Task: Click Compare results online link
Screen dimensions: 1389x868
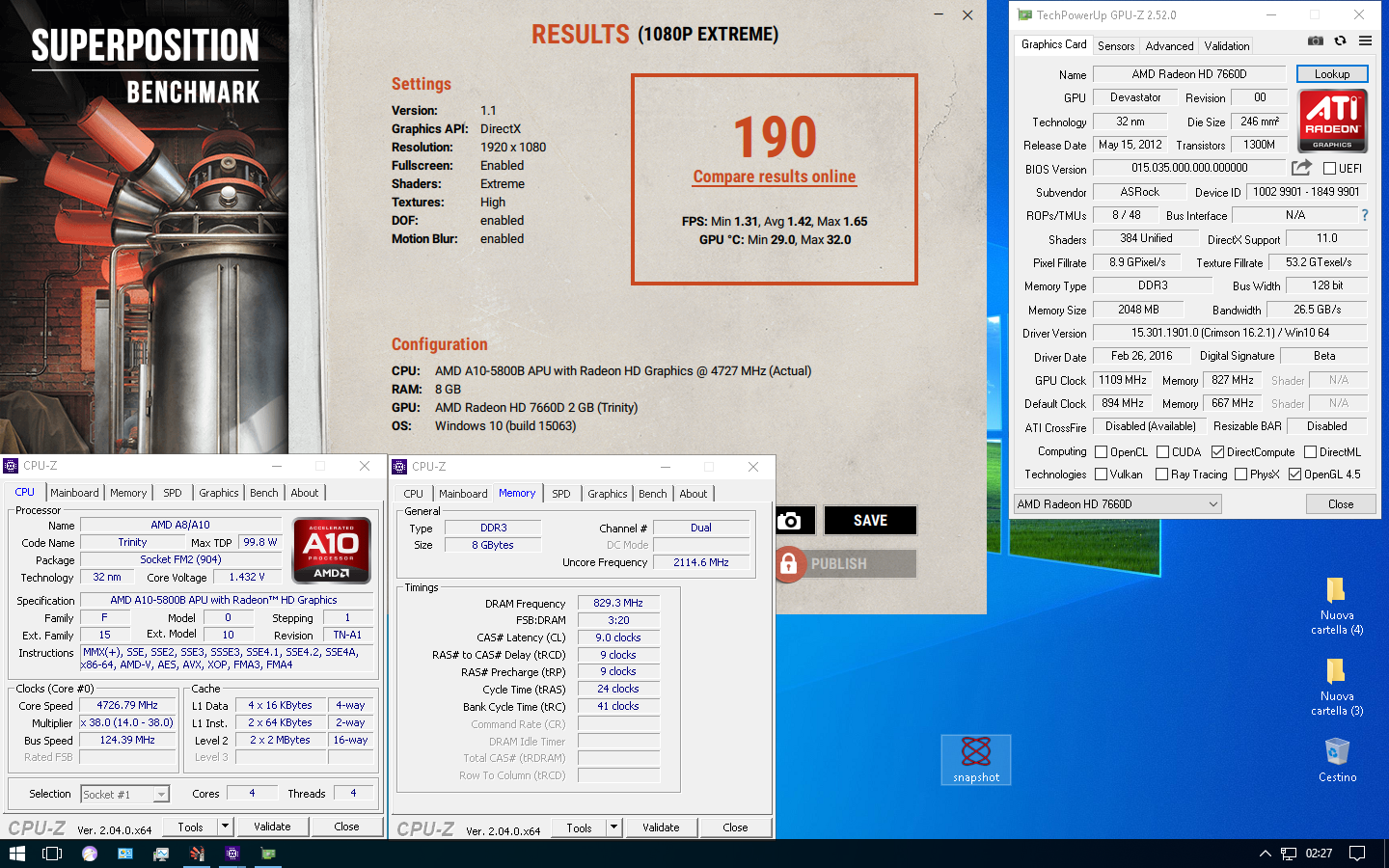Action: point(775,176)
